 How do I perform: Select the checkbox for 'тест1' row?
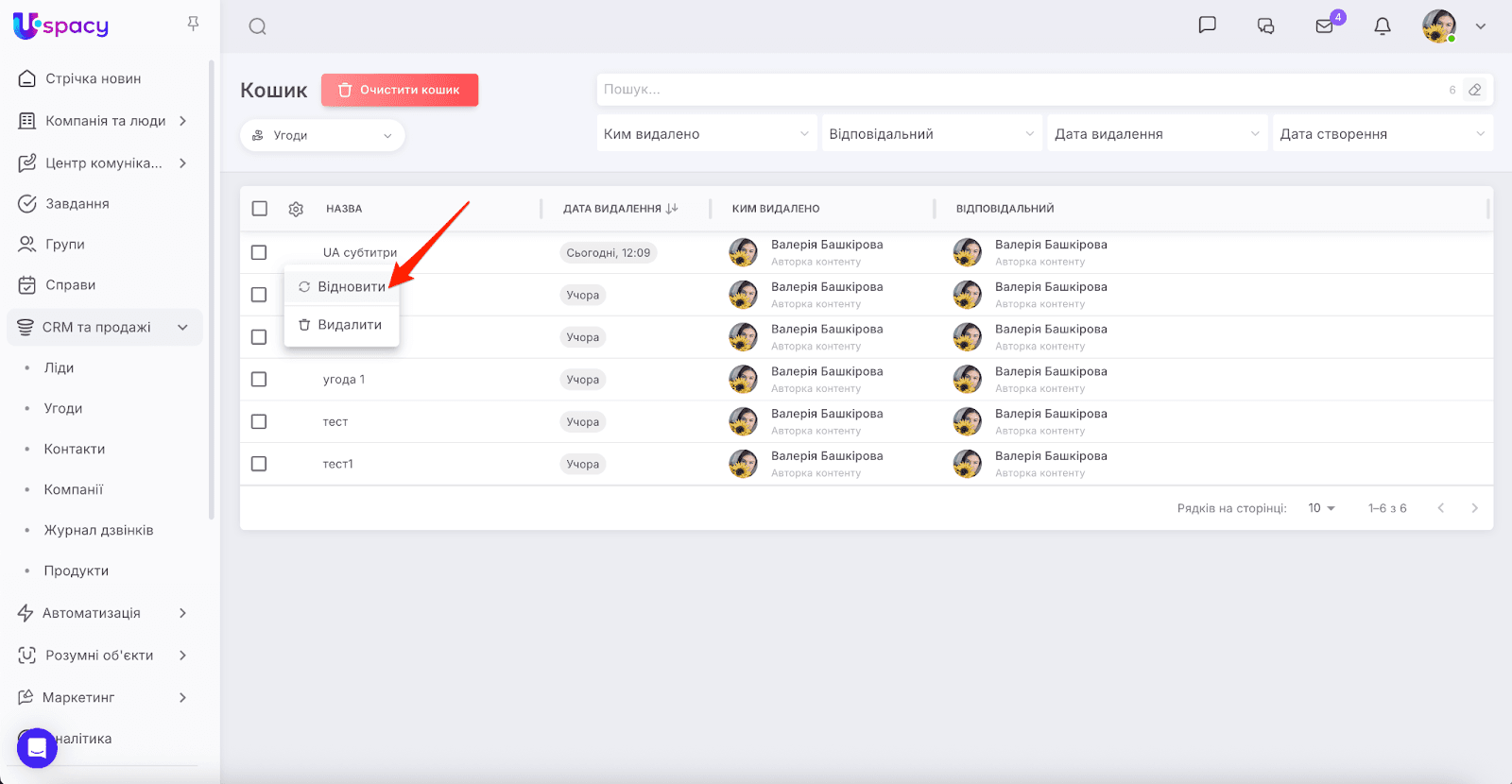click(259, 464)
